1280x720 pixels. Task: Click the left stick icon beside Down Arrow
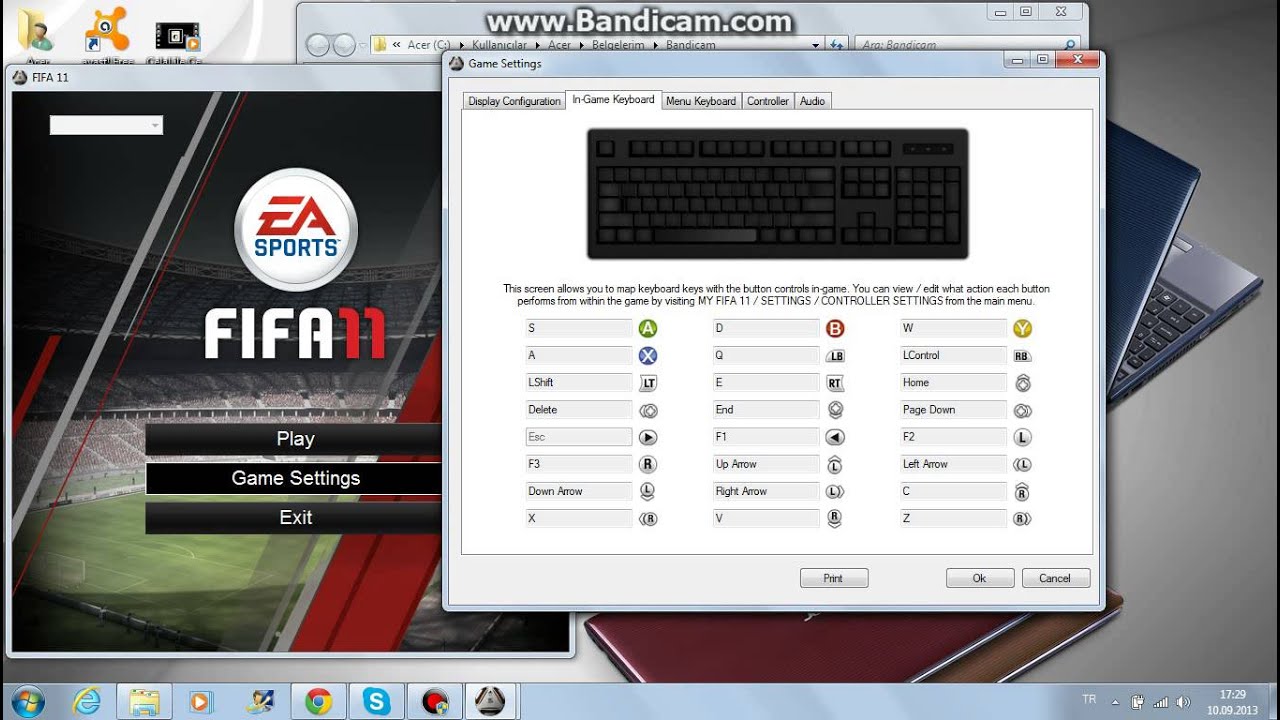[x=648, y=491]
